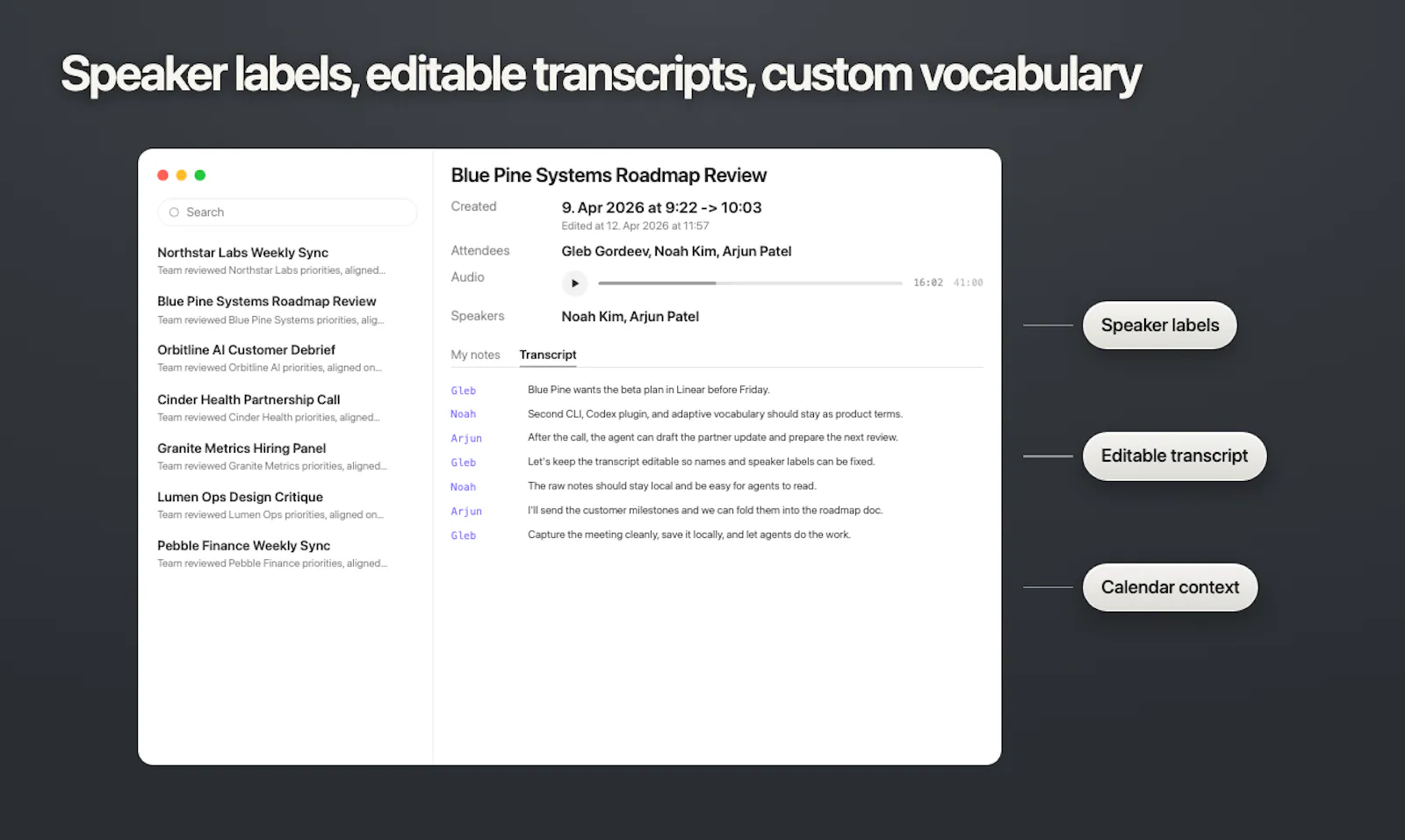Image resolution: width=1405 pixels, height=840 pixels.
Task: Click Noah label on raw notes line
Action: pyautogui.click(x=464, y=487)
